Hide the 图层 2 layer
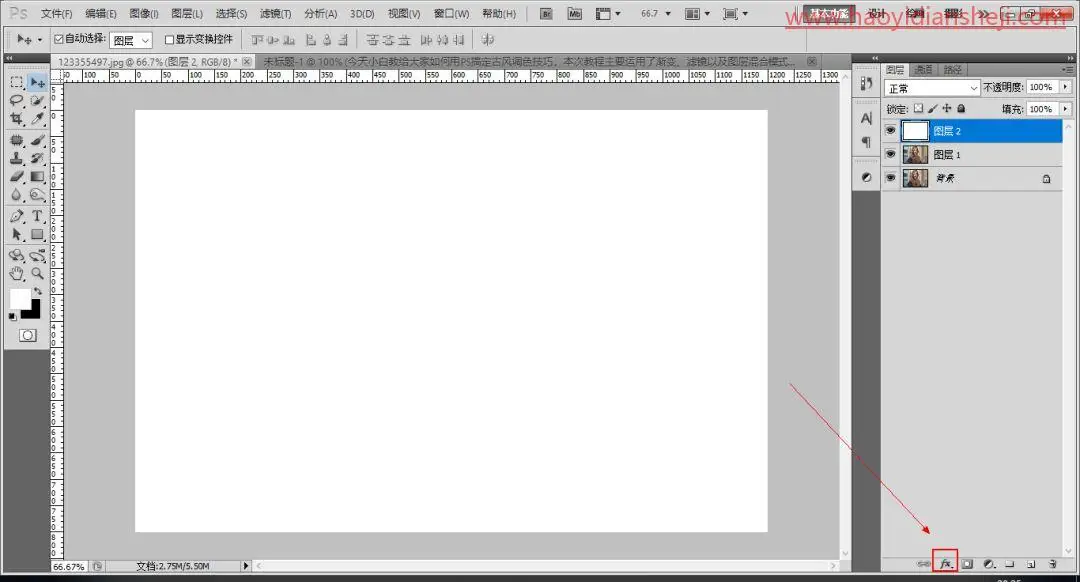This screenshot has height=582, width=1080. click(x=891, y=130)
